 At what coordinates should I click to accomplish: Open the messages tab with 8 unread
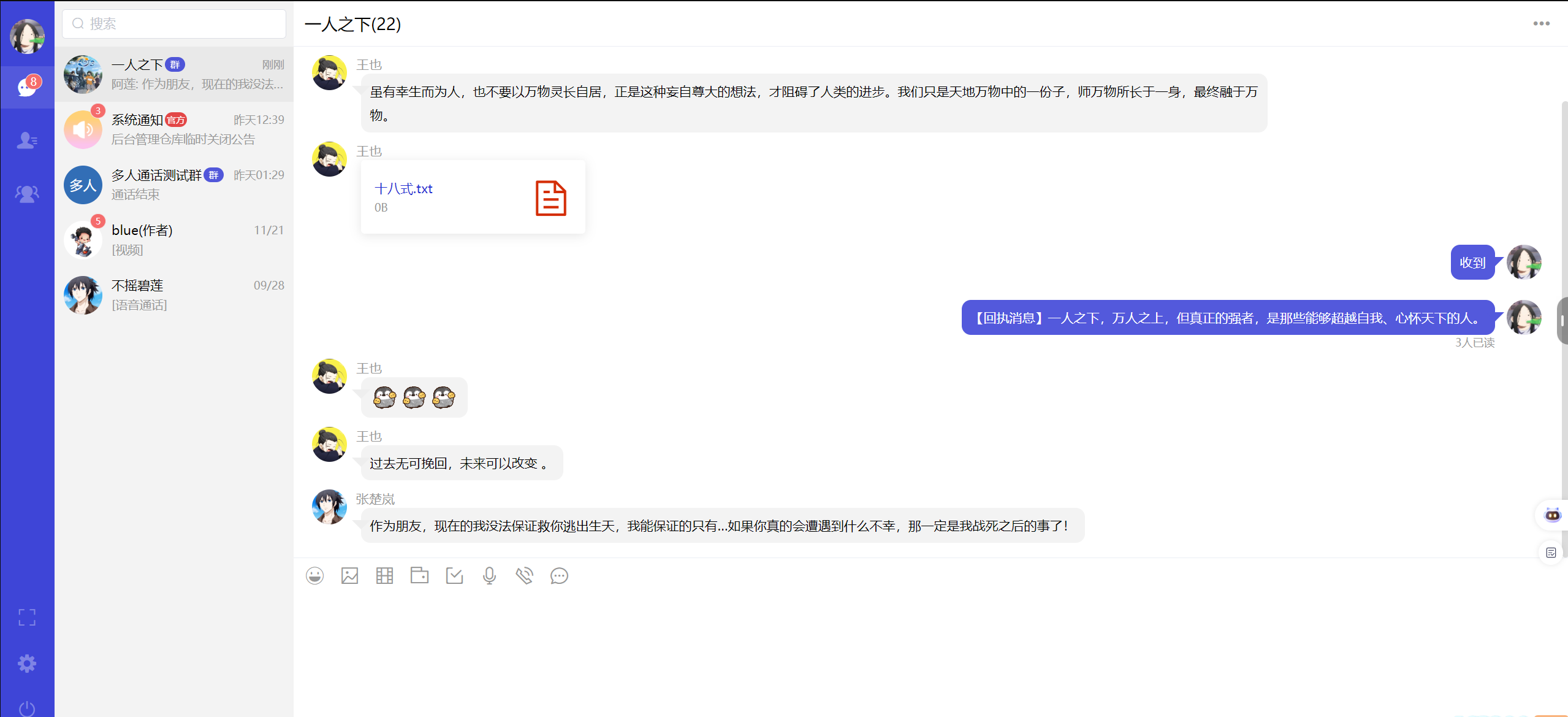(28, 86)
